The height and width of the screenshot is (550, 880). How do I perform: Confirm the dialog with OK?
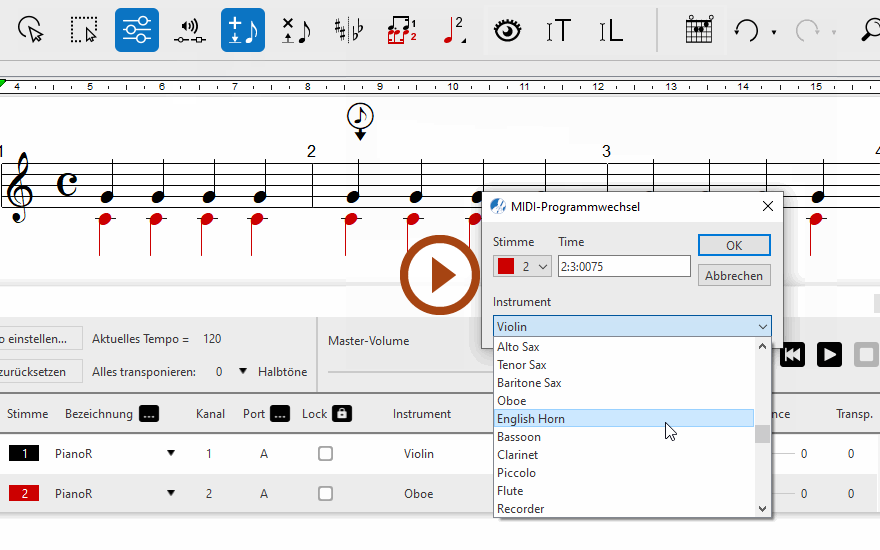point(733,245)
